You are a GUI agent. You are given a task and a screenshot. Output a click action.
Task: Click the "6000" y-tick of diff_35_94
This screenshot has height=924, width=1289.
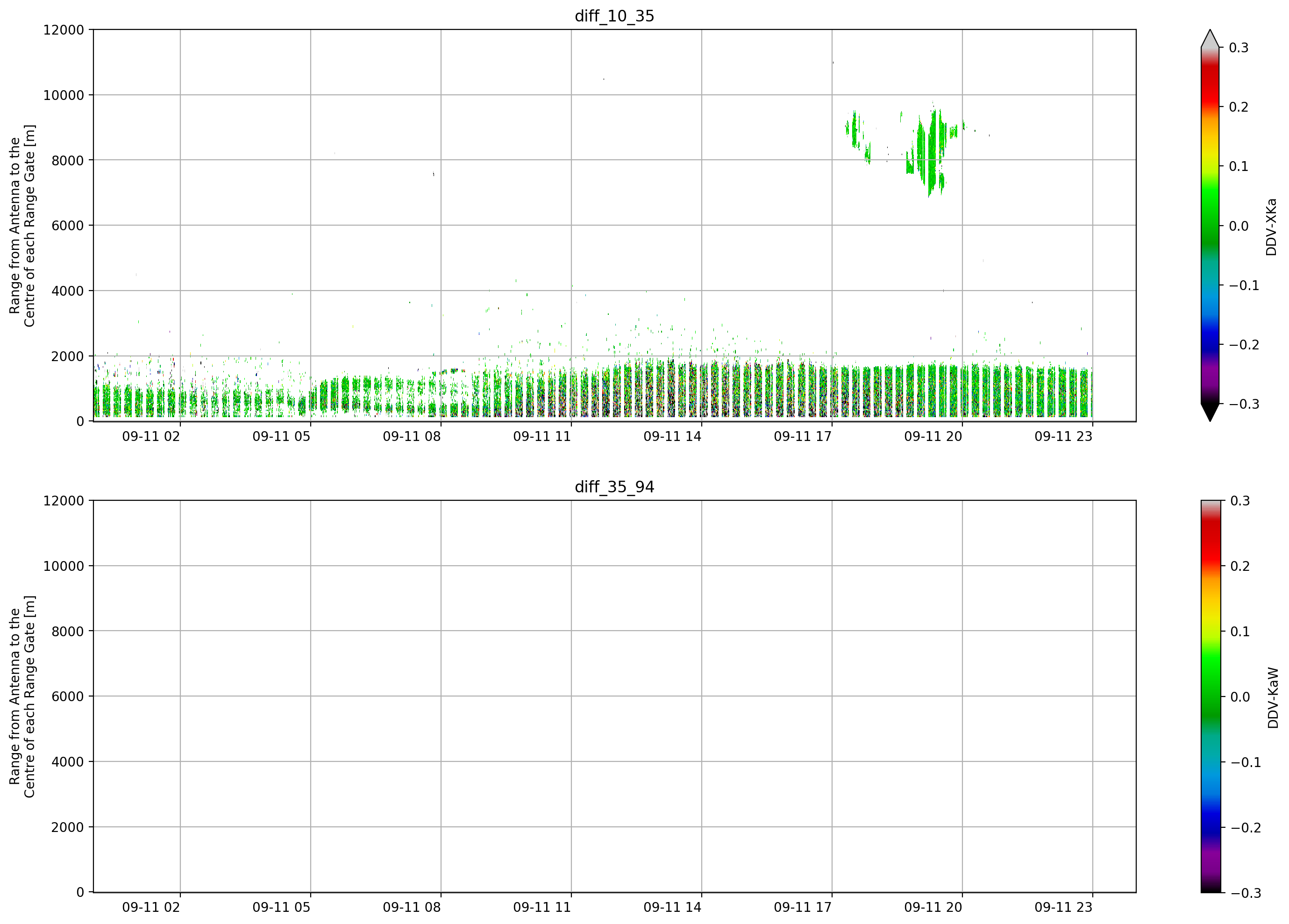click(x=68, y=697)
